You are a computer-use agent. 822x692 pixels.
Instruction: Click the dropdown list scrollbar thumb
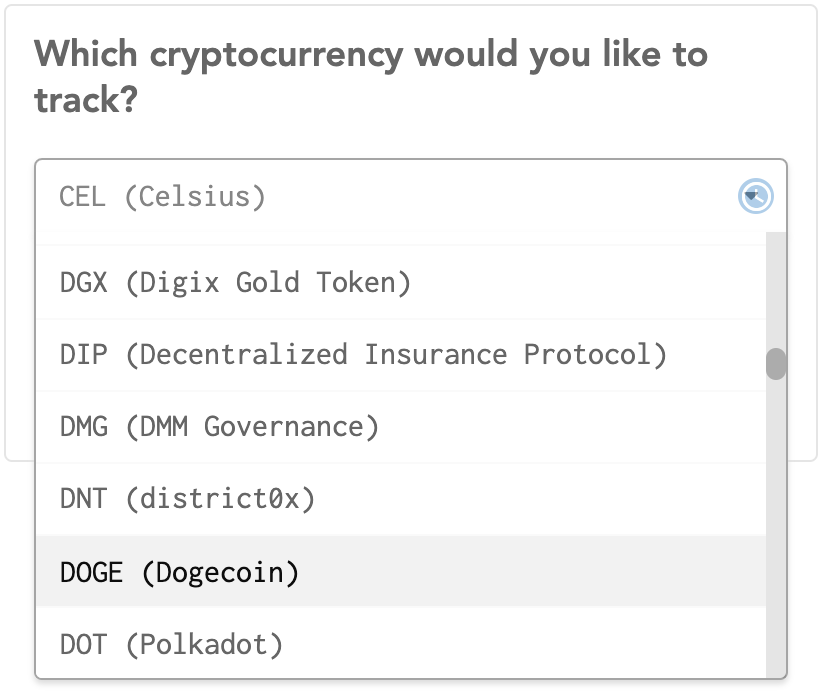coord(776,364)
